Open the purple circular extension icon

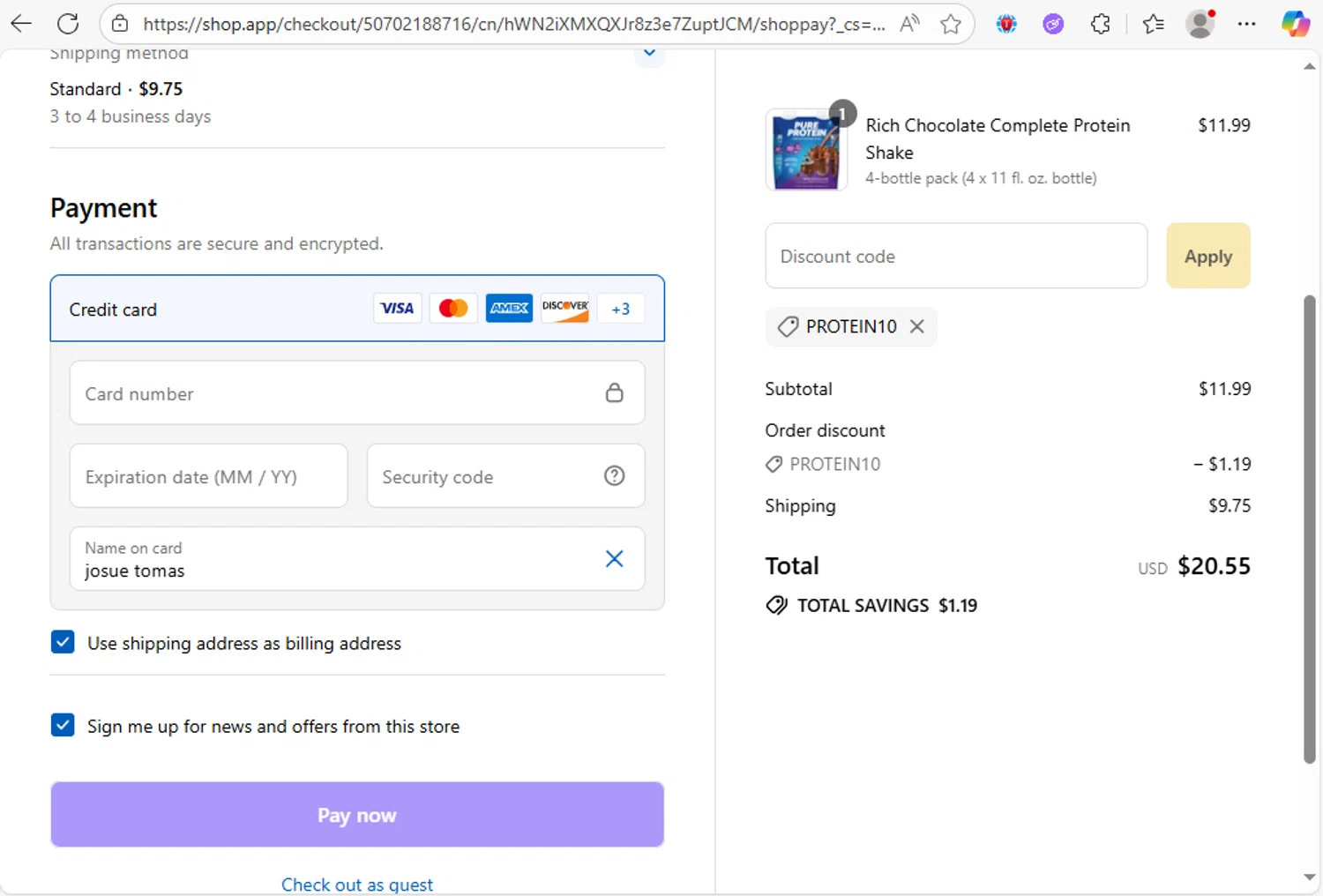point(1053,24)
